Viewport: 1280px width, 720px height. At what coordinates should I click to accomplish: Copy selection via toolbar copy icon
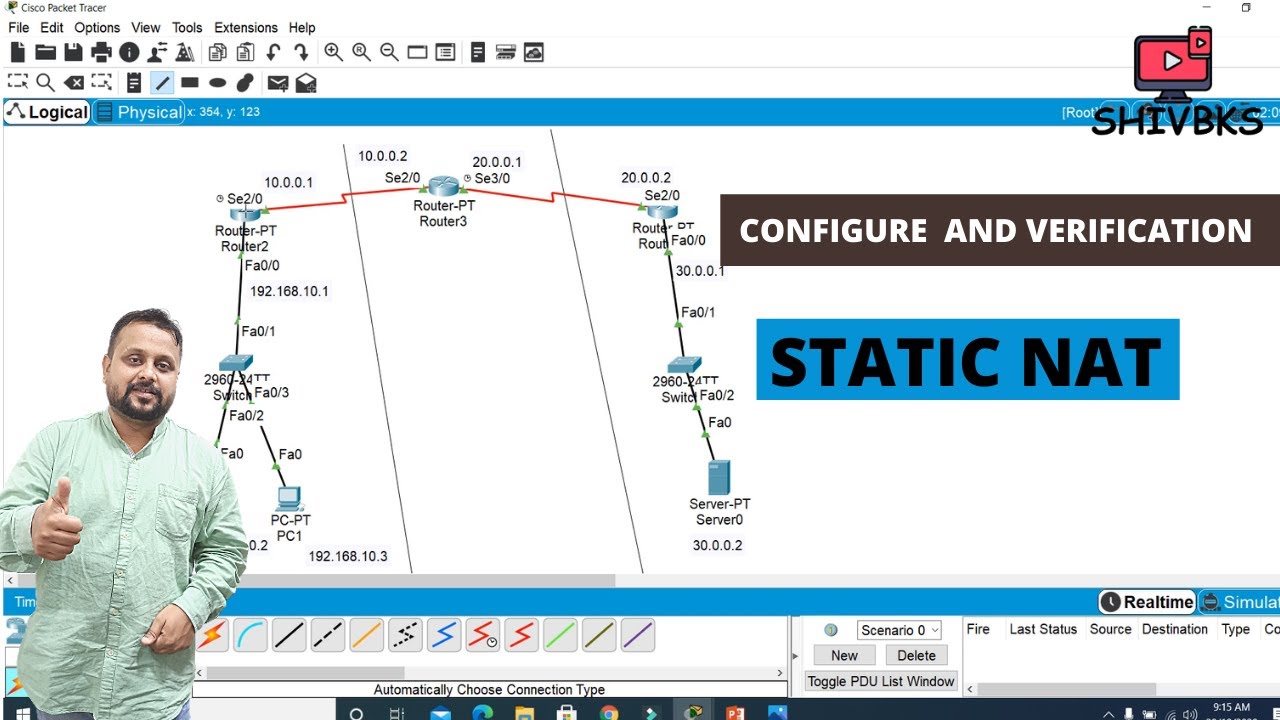pyautogui.click(x=217, y=53)
